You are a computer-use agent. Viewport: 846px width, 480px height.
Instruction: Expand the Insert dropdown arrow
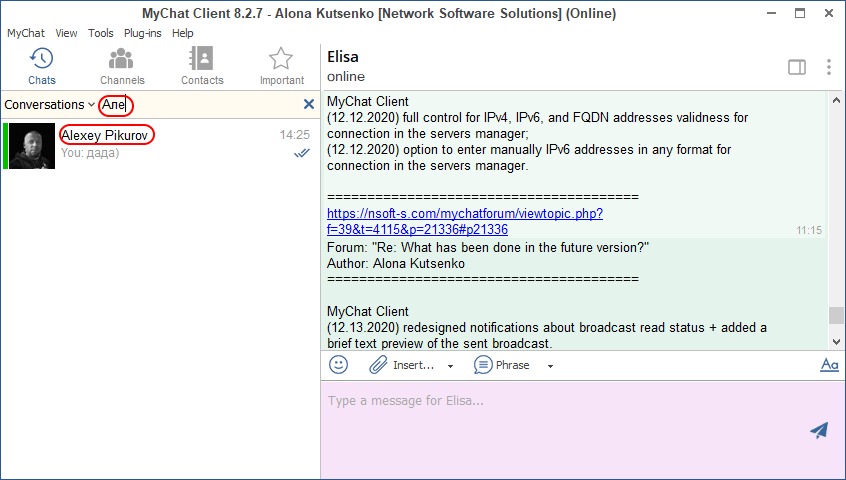coord(450,366)
